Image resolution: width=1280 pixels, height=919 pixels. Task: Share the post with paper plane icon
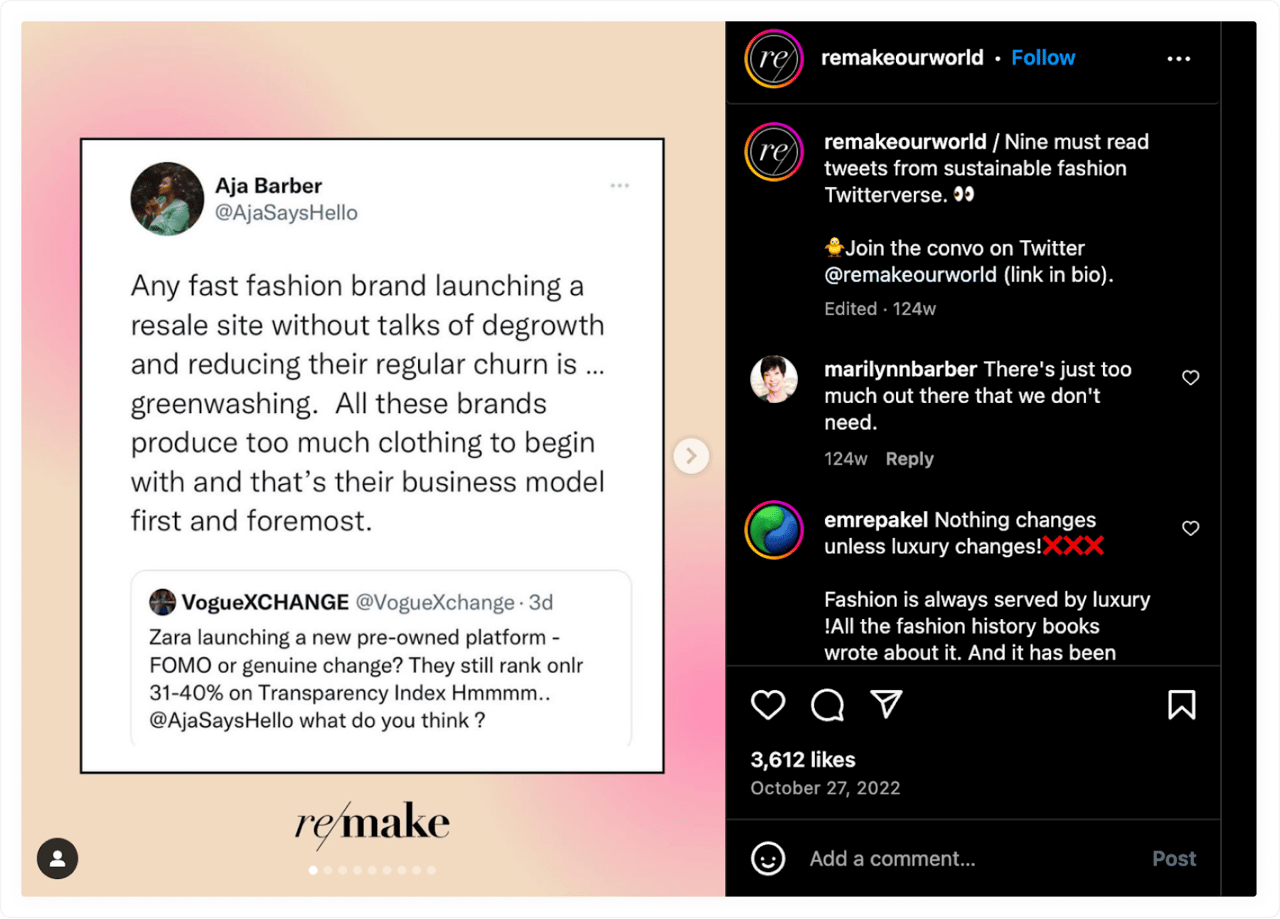(886, 705)
